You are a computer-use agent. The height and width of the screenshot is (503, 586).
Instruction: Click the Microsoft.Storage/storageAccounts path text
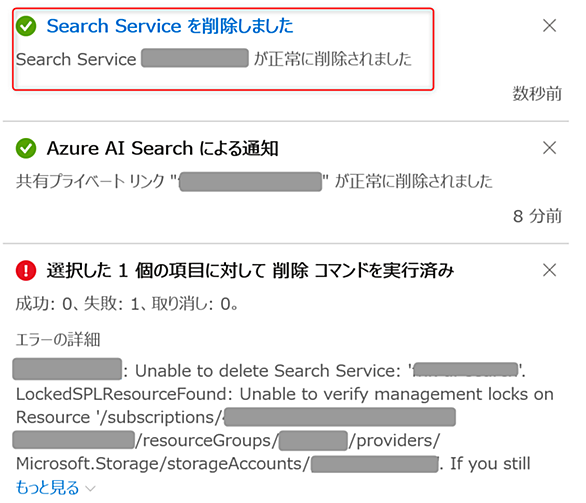point(163,464)
